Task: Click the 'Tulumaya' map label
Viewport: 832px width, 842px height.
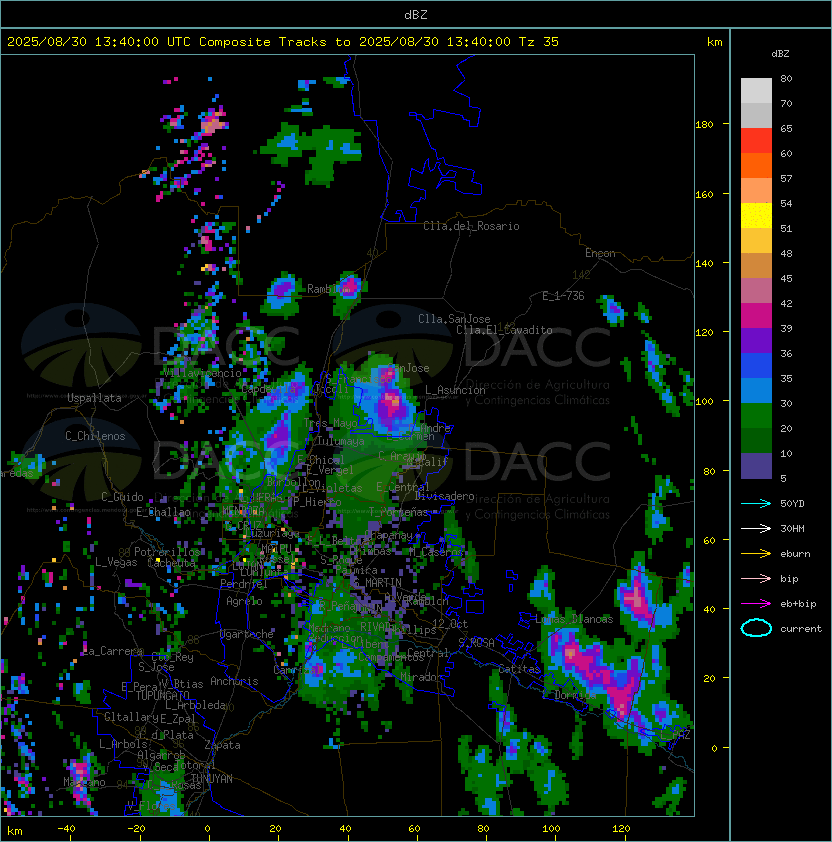Action: pyautogui.click(x=341, y=441)
